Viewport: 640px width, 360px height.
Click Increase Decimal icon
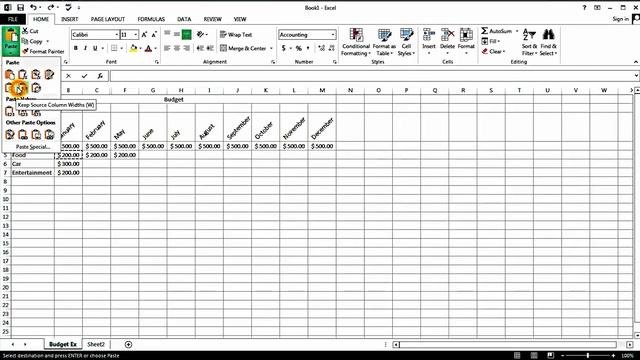tap(322, 48)
